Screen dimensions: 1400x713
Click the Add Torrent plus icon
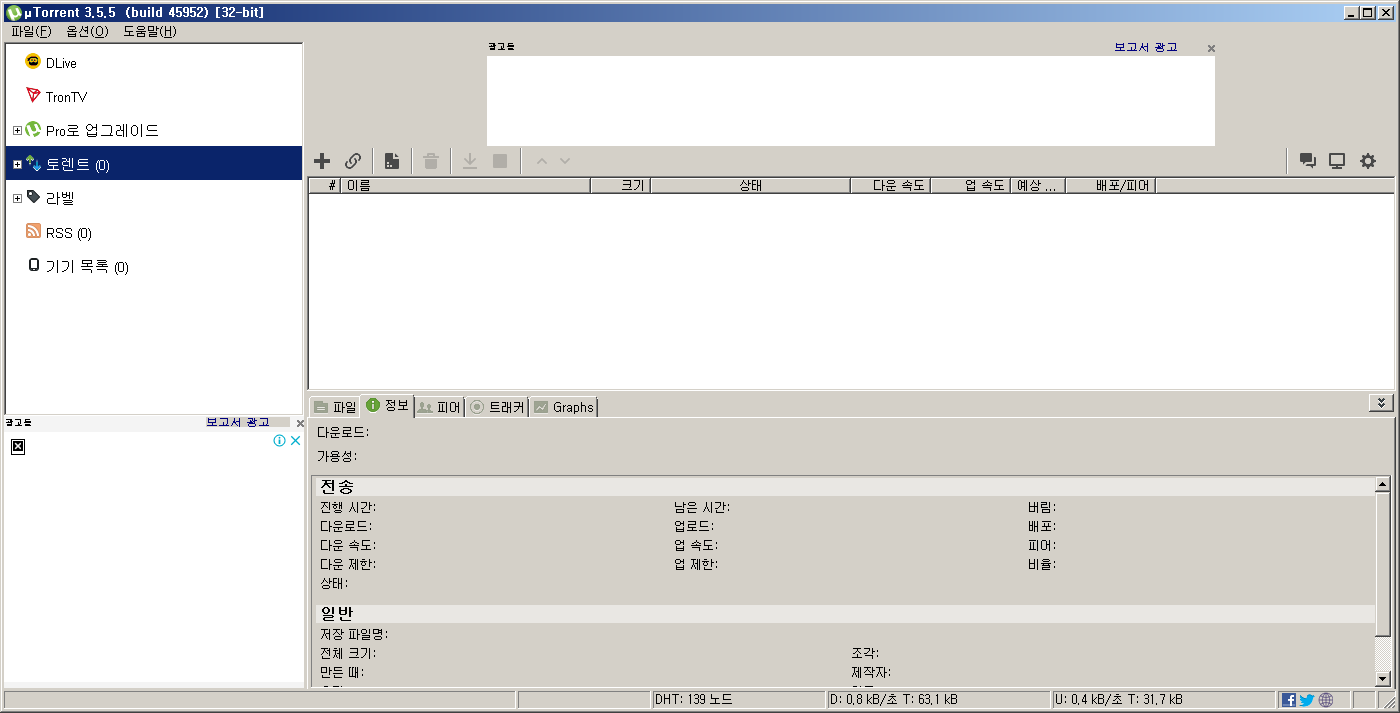[322, 161]
